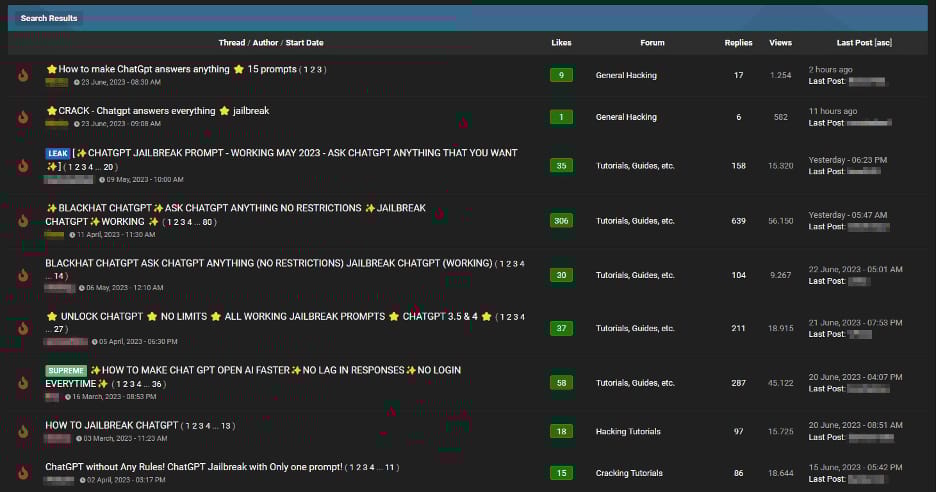Click the blue LEAK prefix tag
Screen dimensions: 936x492
coord(58,153)
